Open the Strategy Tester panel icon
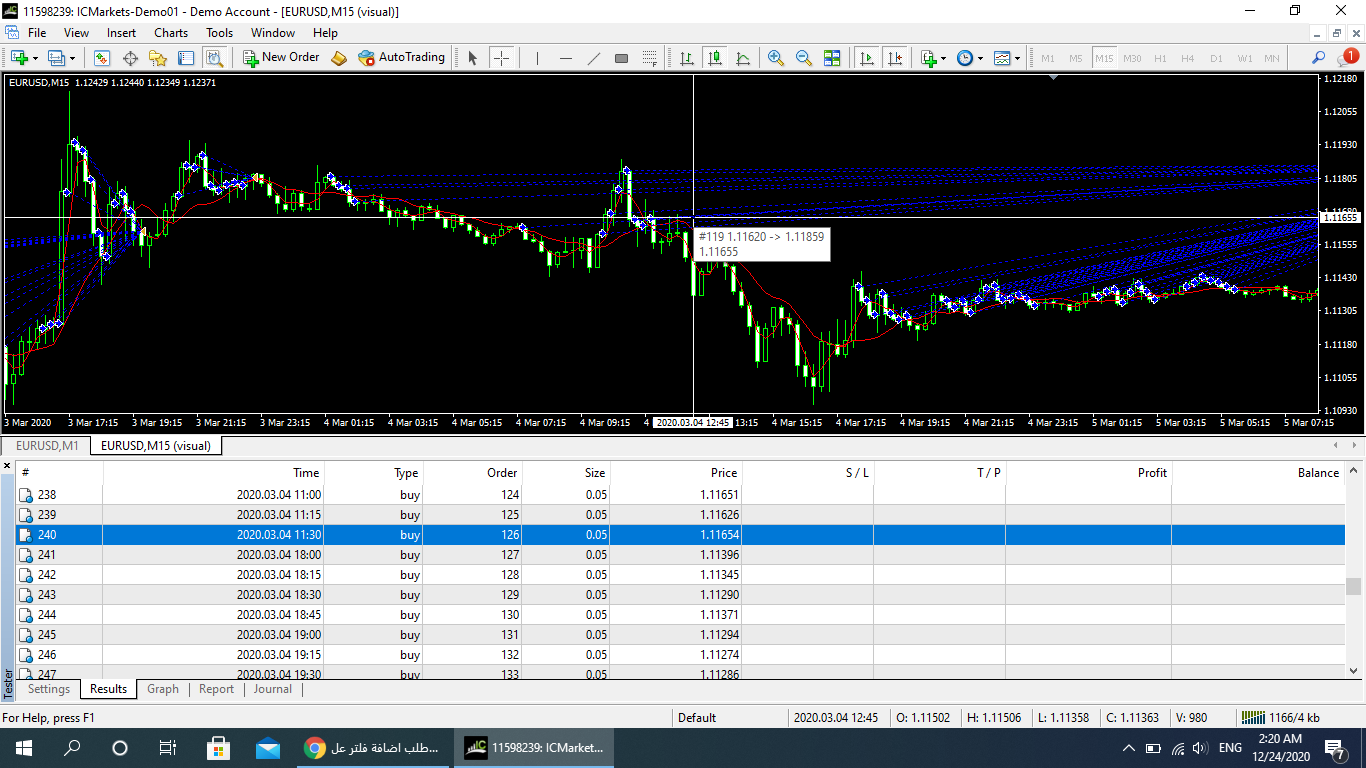Viewport: 1366px width, 768px height. (x=214, y=58)
